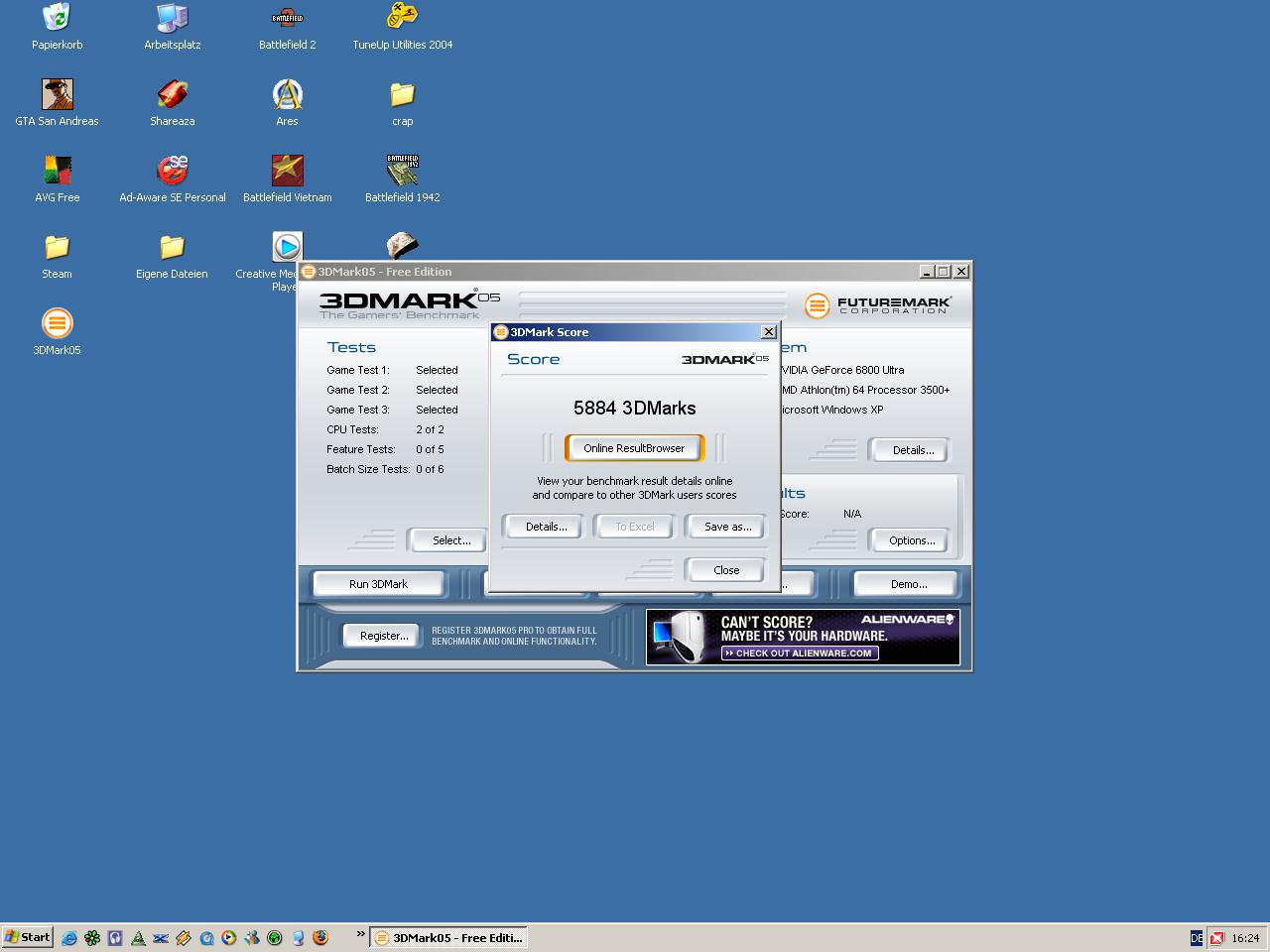1270x952 pixels.
Task: Select the Battlefield Vietnam shortcut
Action: pyautogui.click(x=287, y=179)
